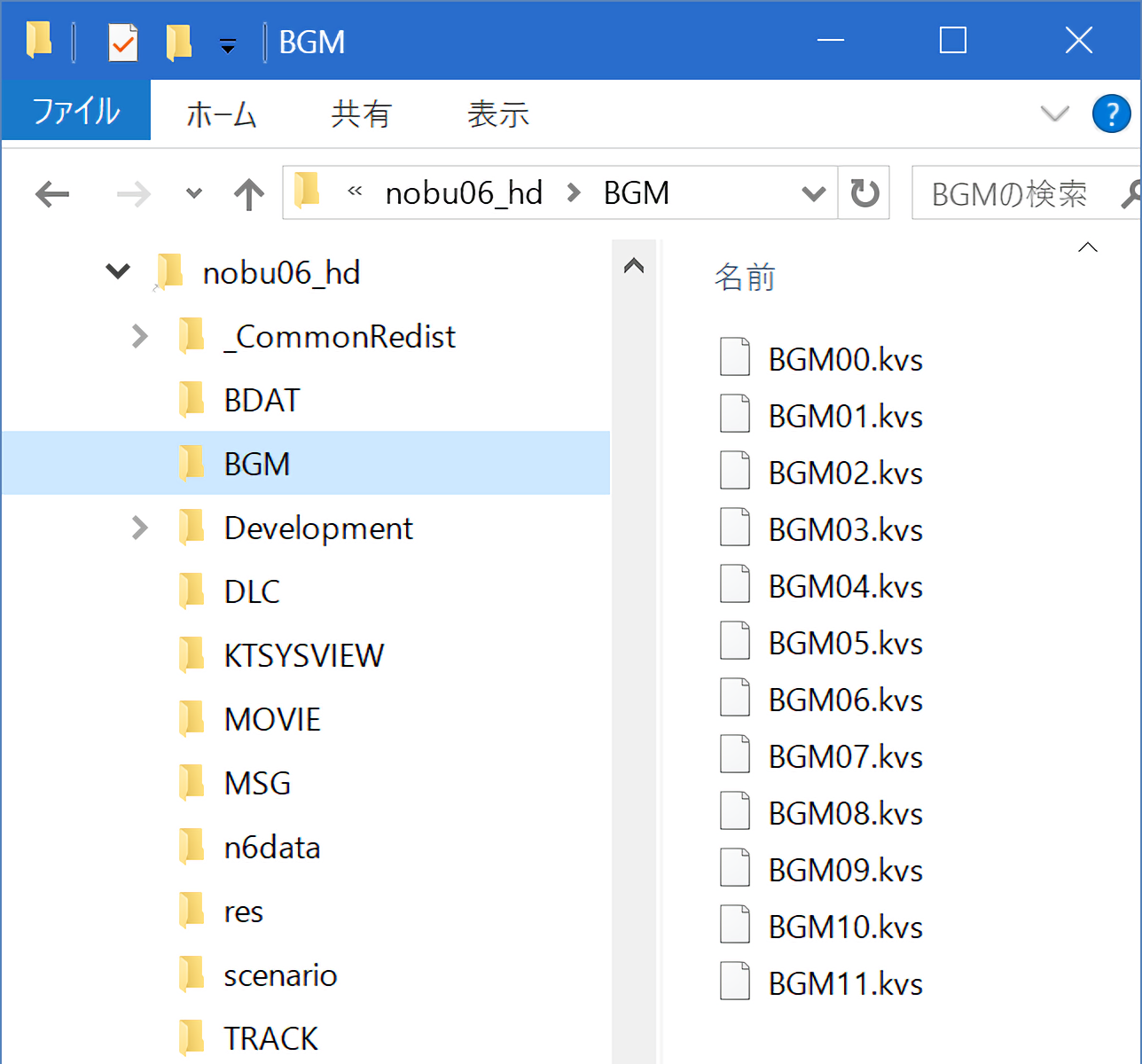This screenshot has height=1064, width=1142.
Task: Sort files by the 名前 column header
Action: tap(745, 278)
